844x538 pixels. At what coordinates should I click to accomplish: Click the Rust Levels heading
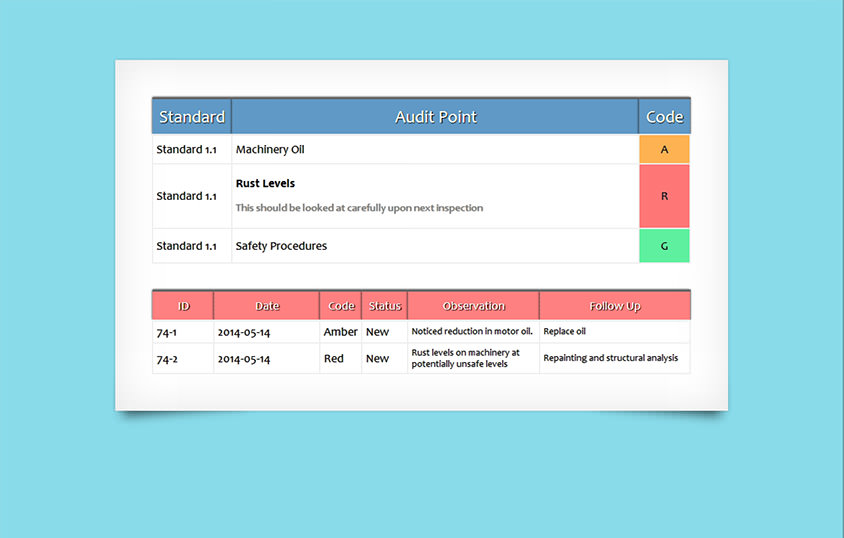pyautogui.click(x=265, y=183)
